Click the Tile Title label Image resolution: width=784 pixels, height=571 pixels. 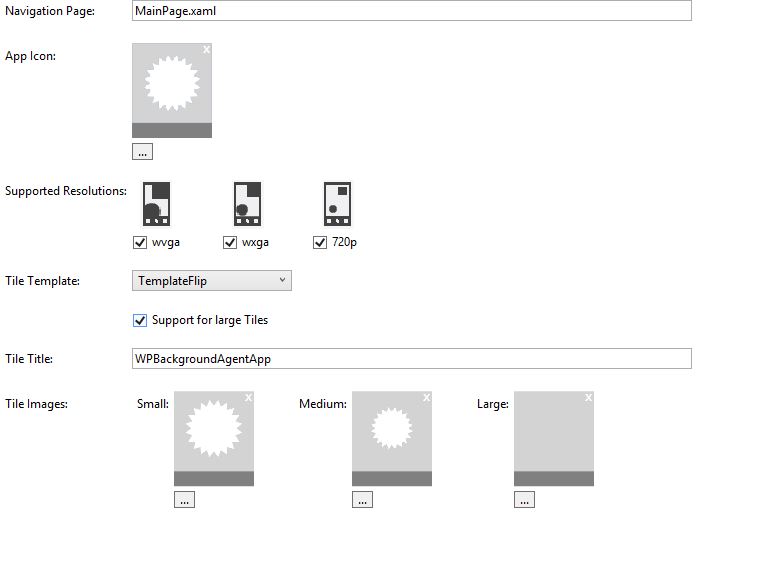pos(29,359)
